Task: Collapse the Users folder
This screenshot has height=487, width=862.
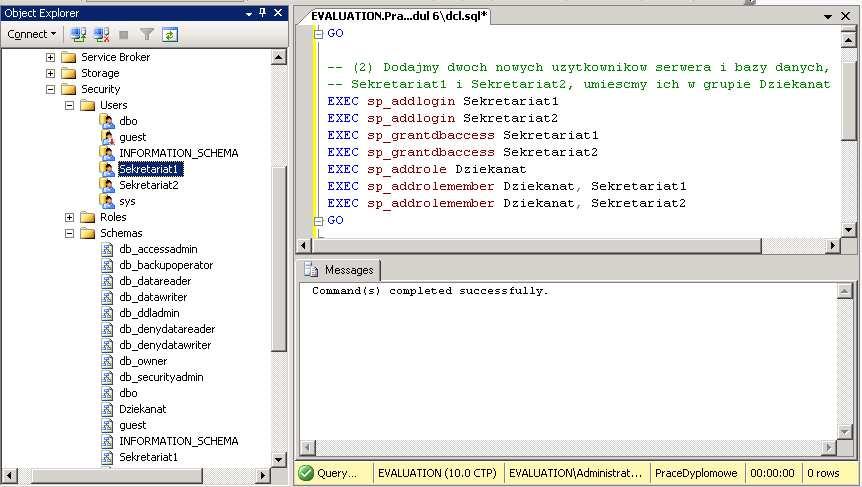Action: [69, 105]
